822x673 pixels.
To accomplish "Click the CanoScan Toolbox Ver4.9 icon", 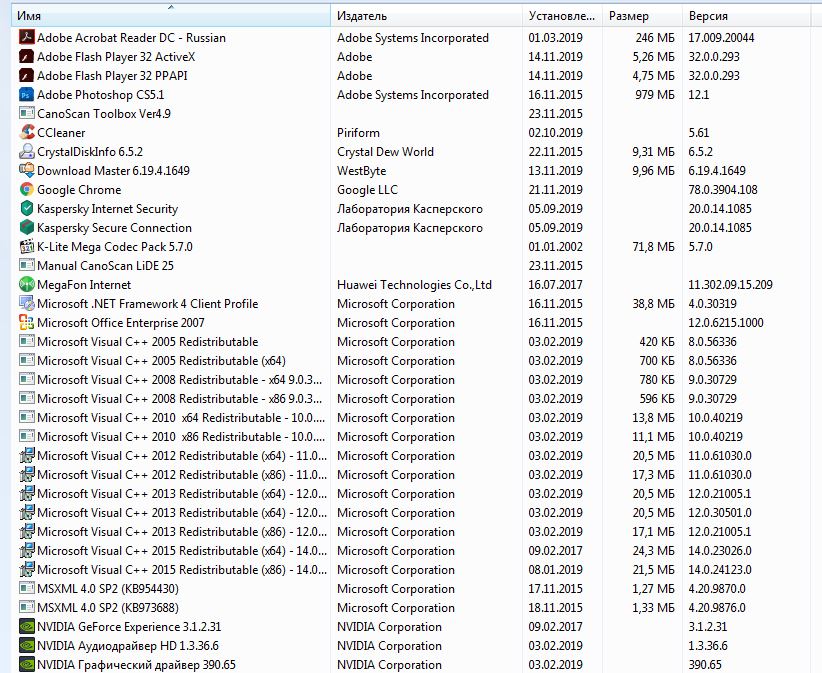I will pos(26,113).
